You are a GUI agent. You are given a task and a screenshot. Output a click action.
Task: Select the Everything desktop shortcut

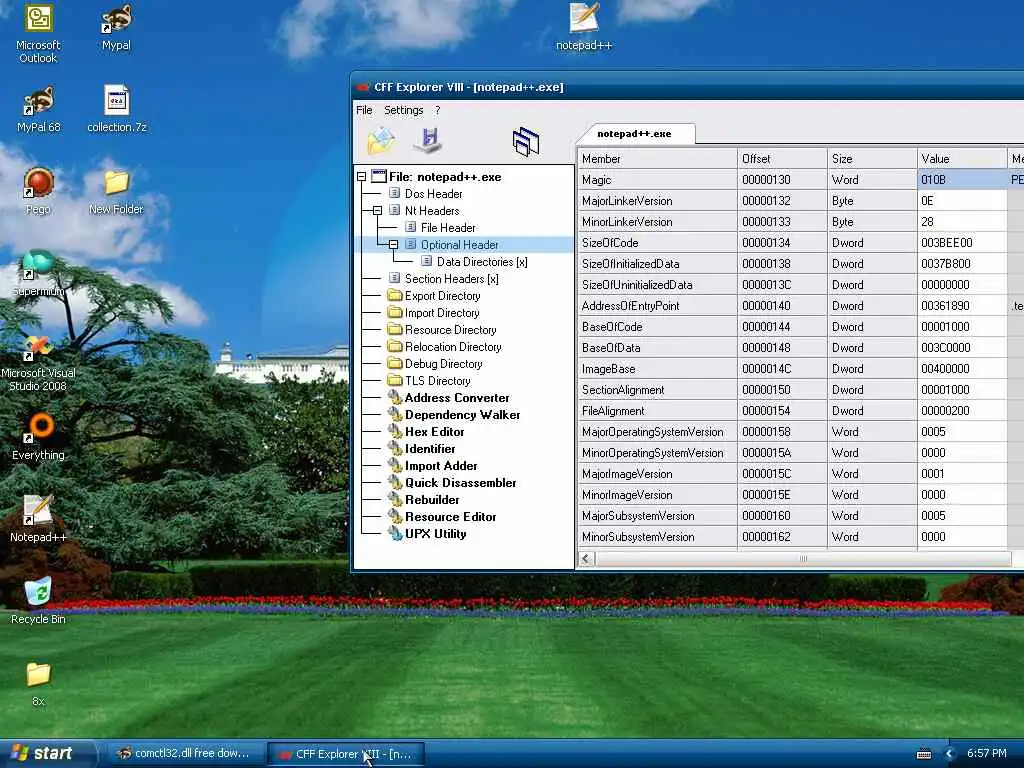38,438
